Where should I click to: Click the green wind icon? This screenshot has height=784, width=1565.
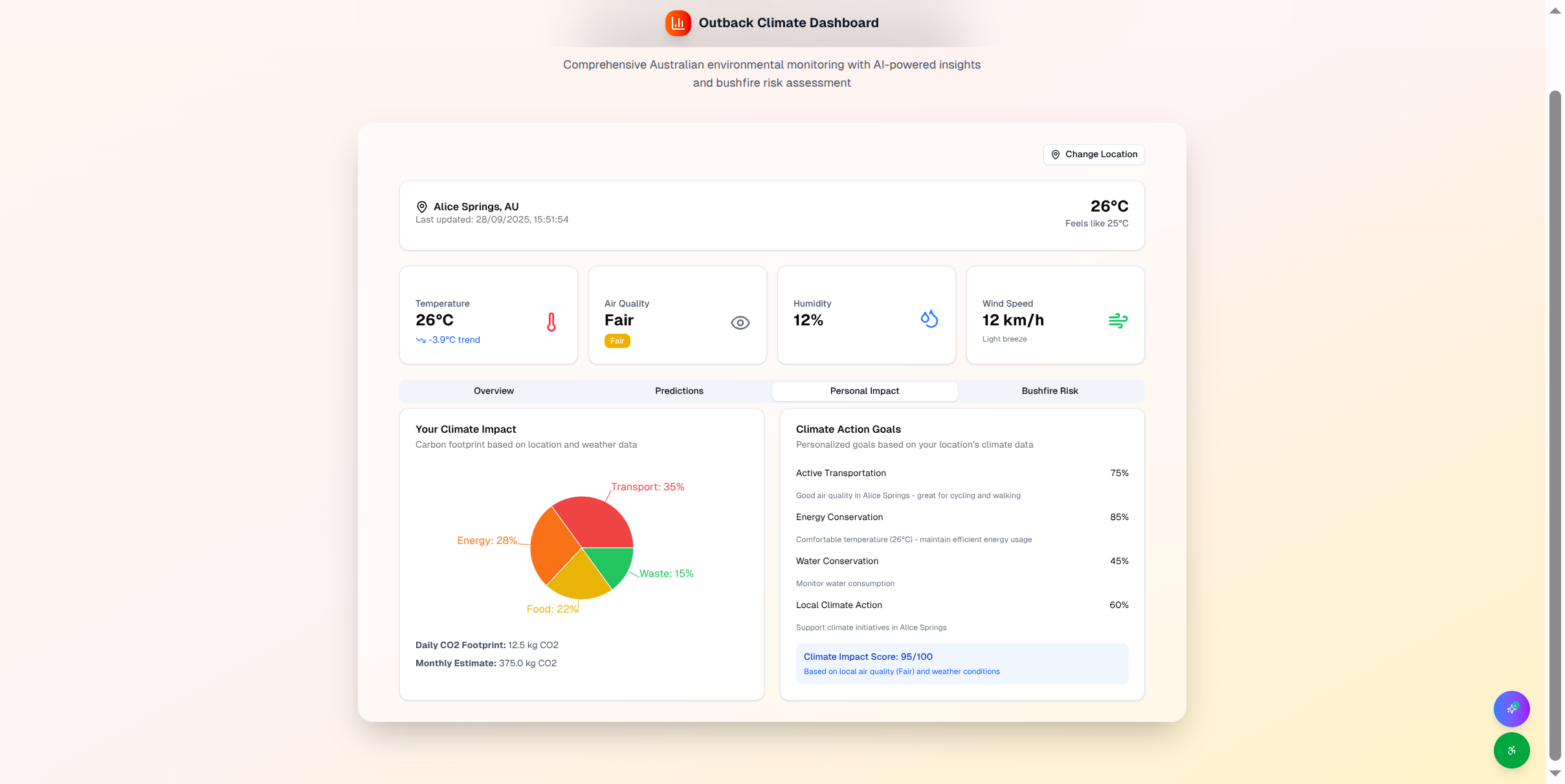point(1118,320)
